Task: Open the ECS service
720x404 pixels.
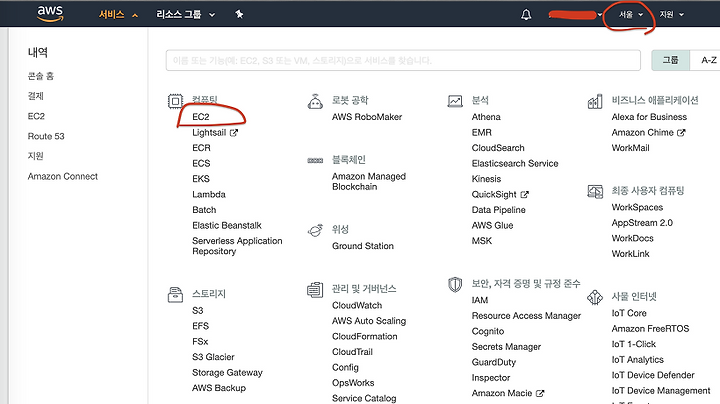Action: [x=201, y=163]
